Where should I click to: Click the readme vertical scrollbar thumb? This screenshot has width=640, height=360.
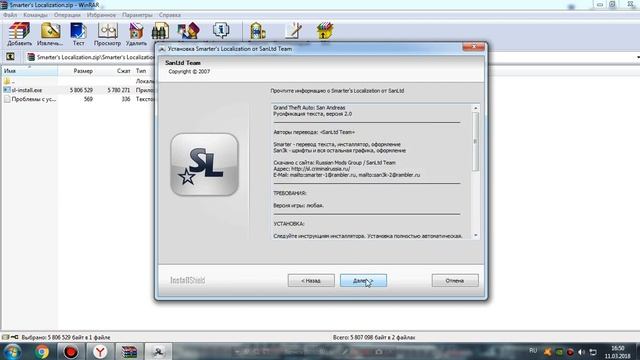click(x=475, y=141)
